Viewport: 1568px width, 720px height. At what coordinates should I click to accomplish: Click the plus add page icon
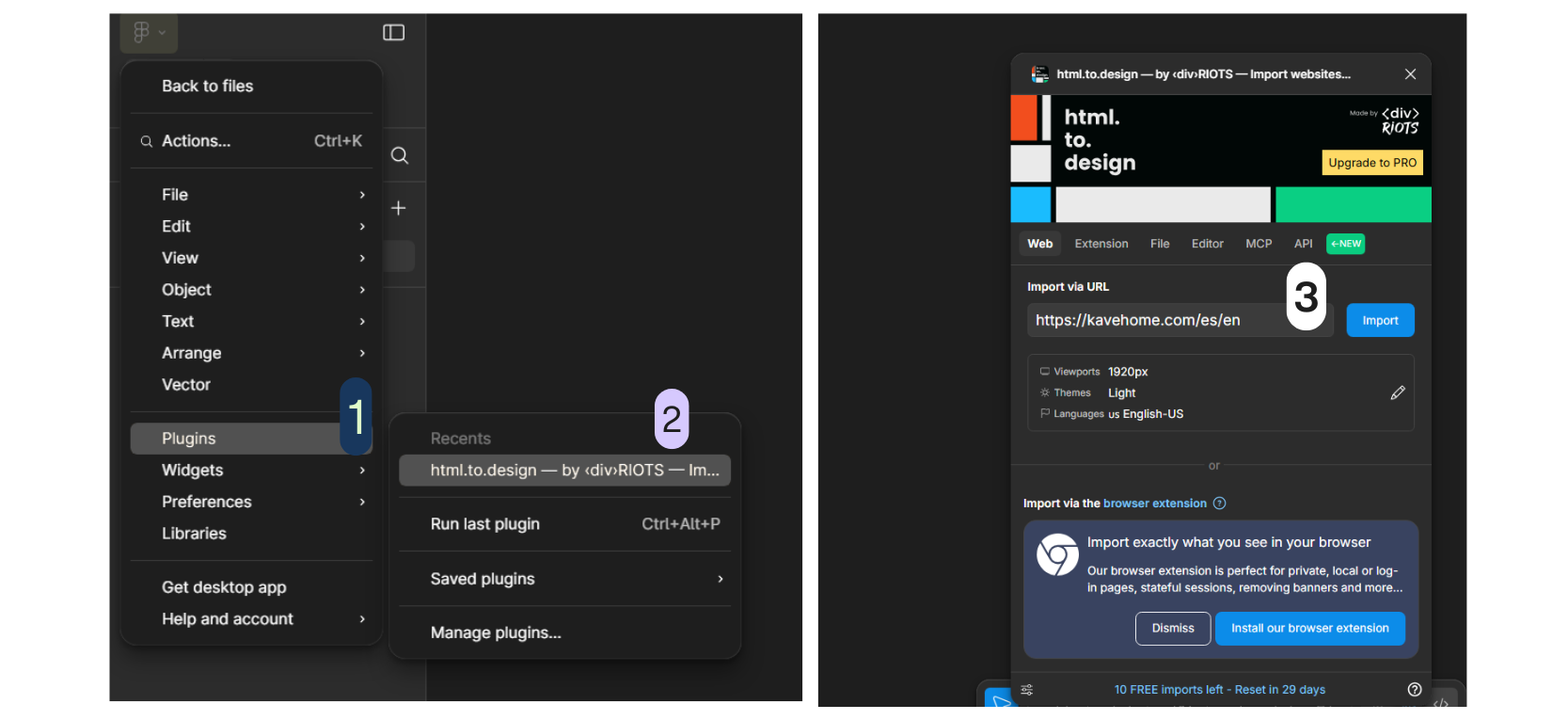pos(399,208)
